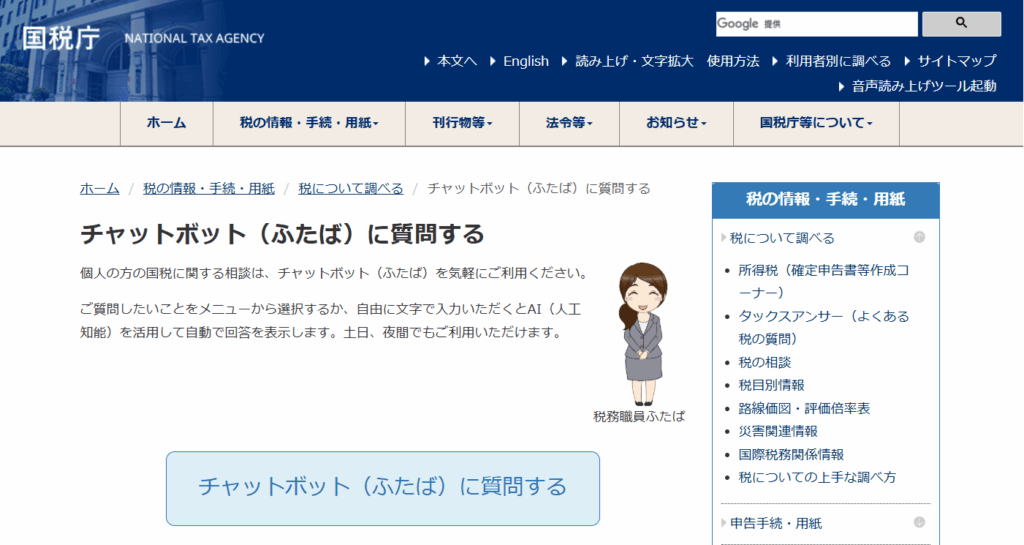Launch 音声読み上げツール起動 link
This screenshot has height=545, width=1024.
pyautogui.click(x=924, y=86)
